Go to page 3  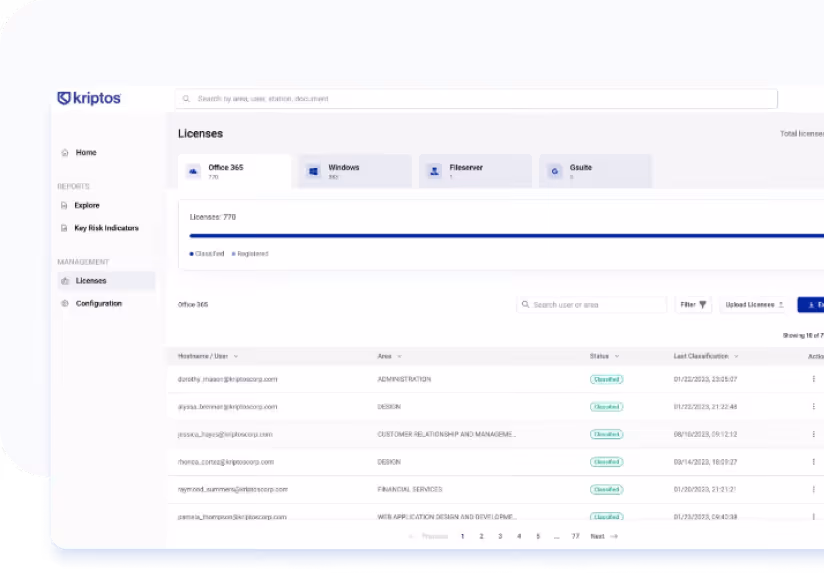pos(500,536)
